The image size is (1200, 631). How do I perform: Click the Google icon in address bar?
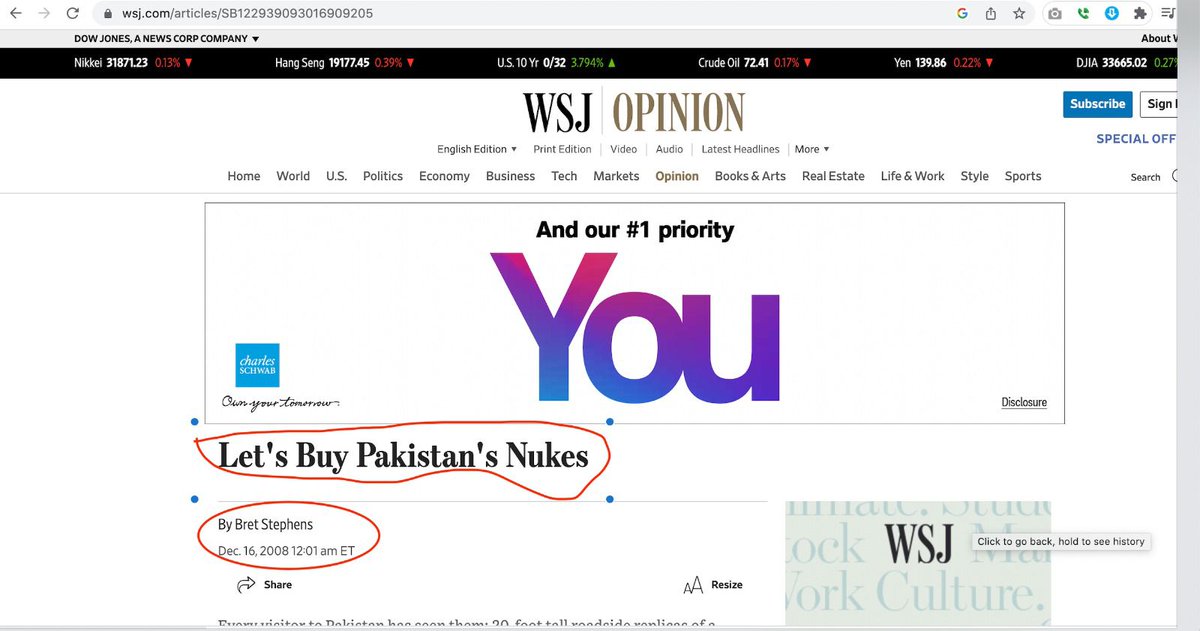[962, 14]
